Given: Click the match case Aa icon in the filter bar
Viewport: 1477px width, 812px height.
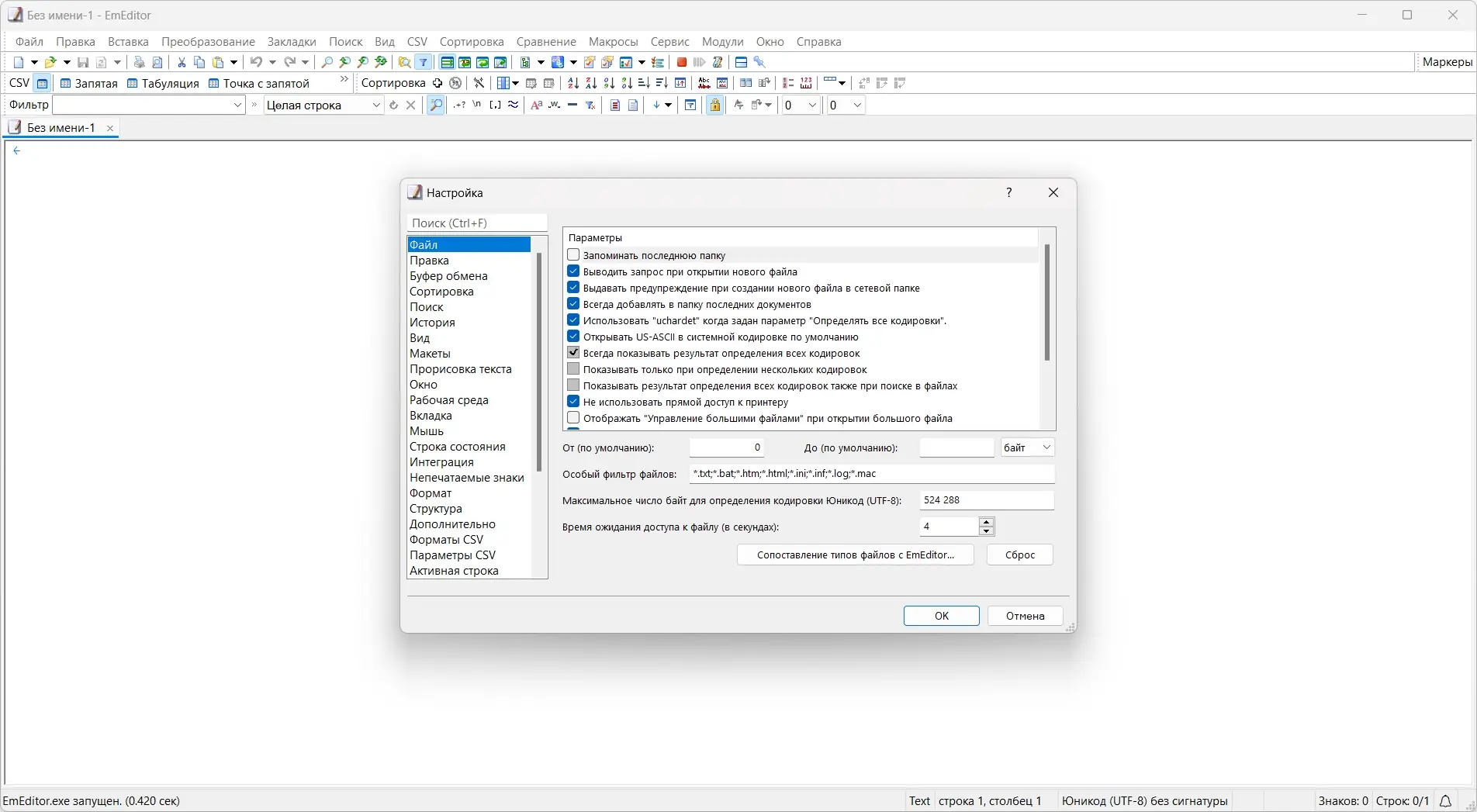Looking at the screenshot, I should pyautogui.click(x=536, y=105).
